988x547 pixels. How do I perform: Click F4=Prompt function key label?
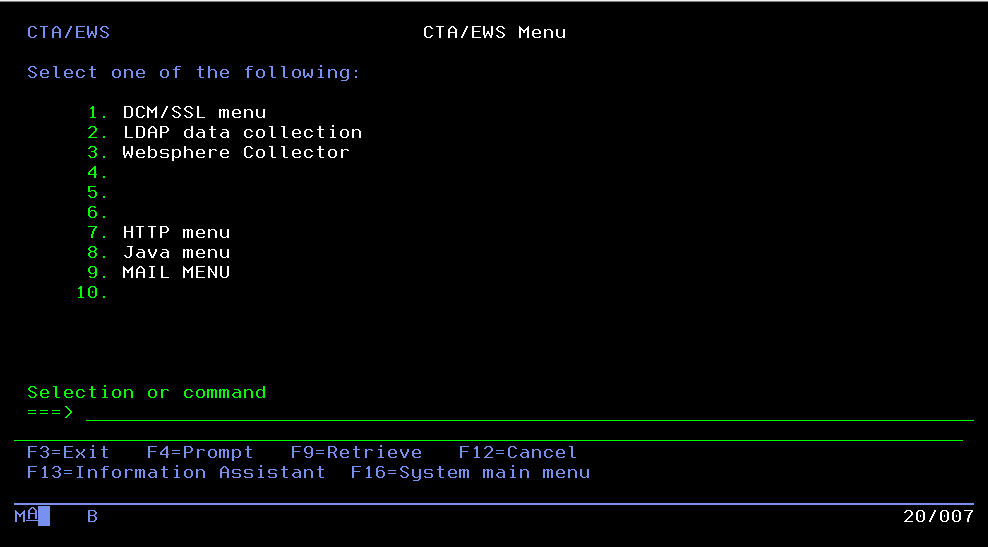coord(200,452)
